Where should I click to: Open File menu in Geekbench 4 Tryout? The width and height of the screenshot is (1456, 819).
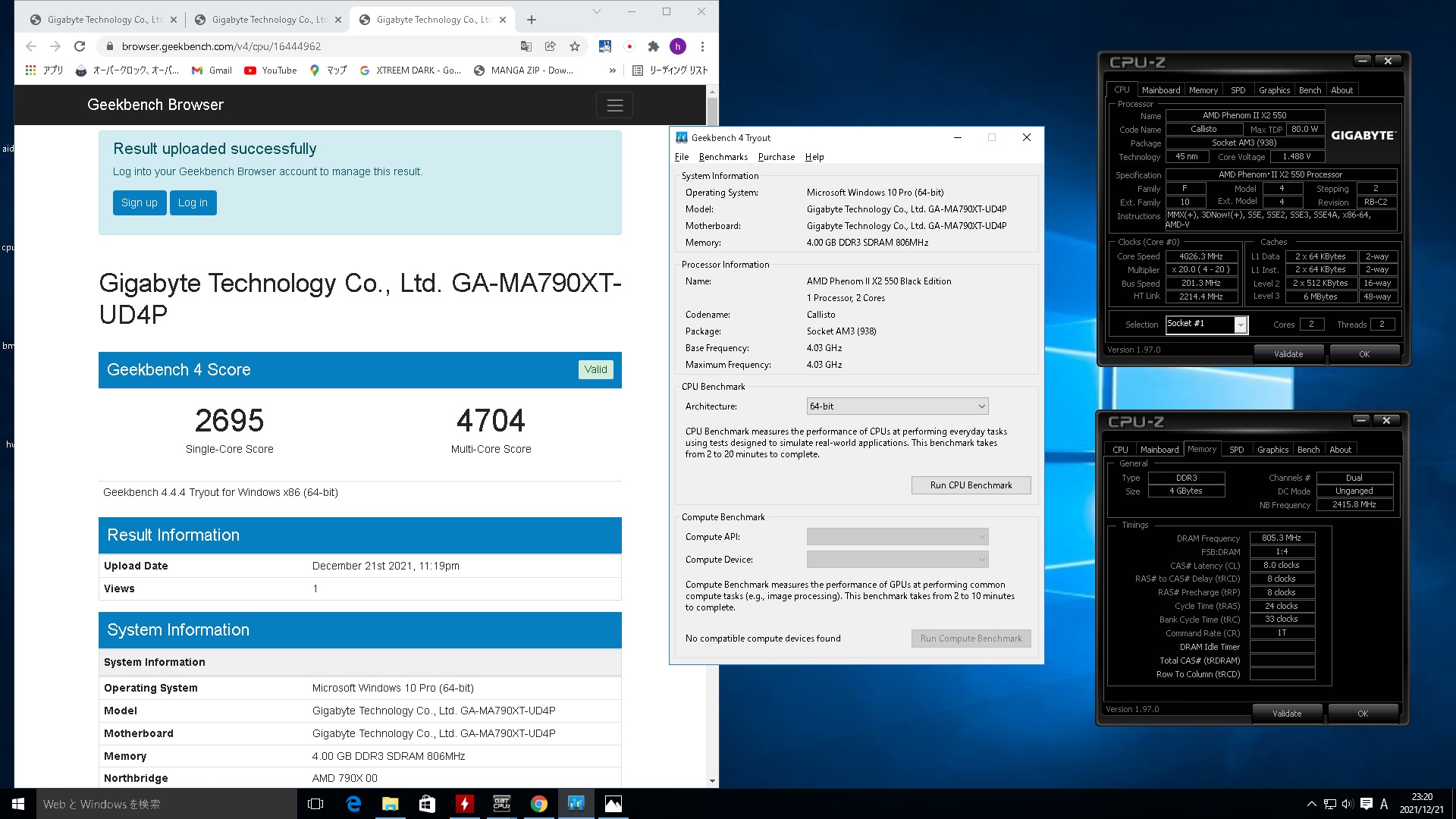(682, 157)
